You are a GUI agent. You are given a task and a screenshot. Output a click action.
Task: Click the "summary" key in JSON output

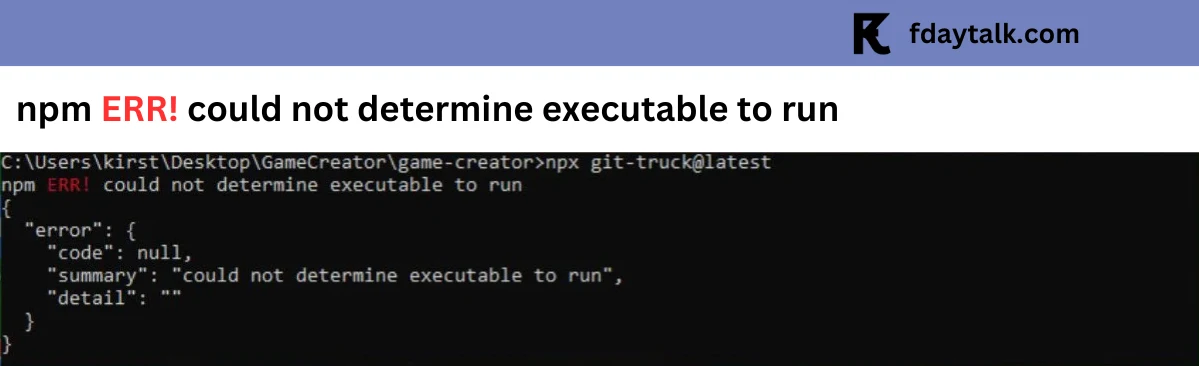tap(98, 275)
